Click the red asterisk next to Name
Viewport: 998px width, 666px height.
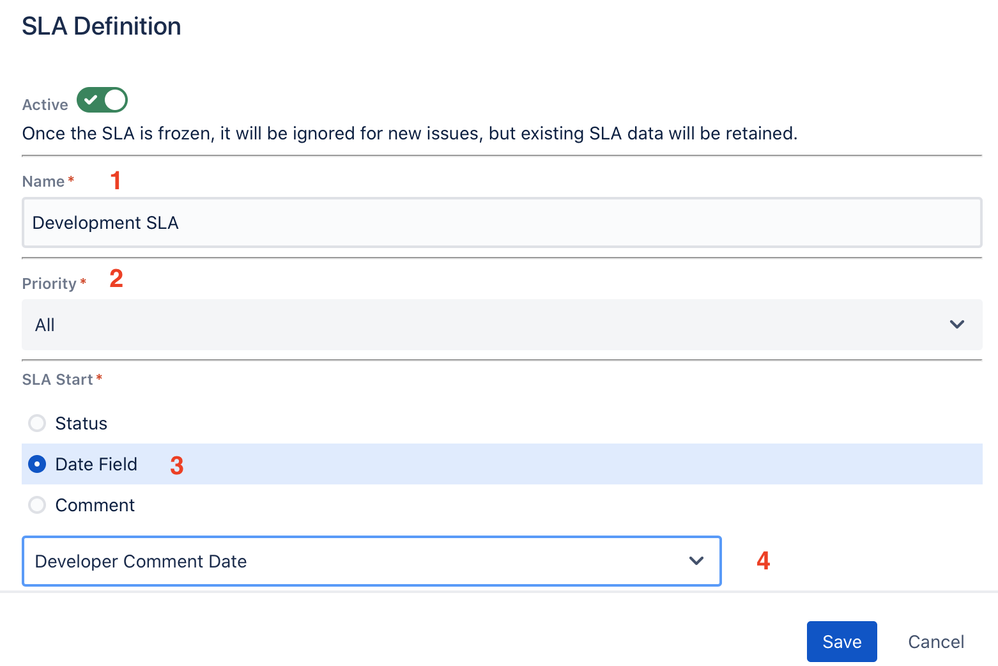point(69,181)
